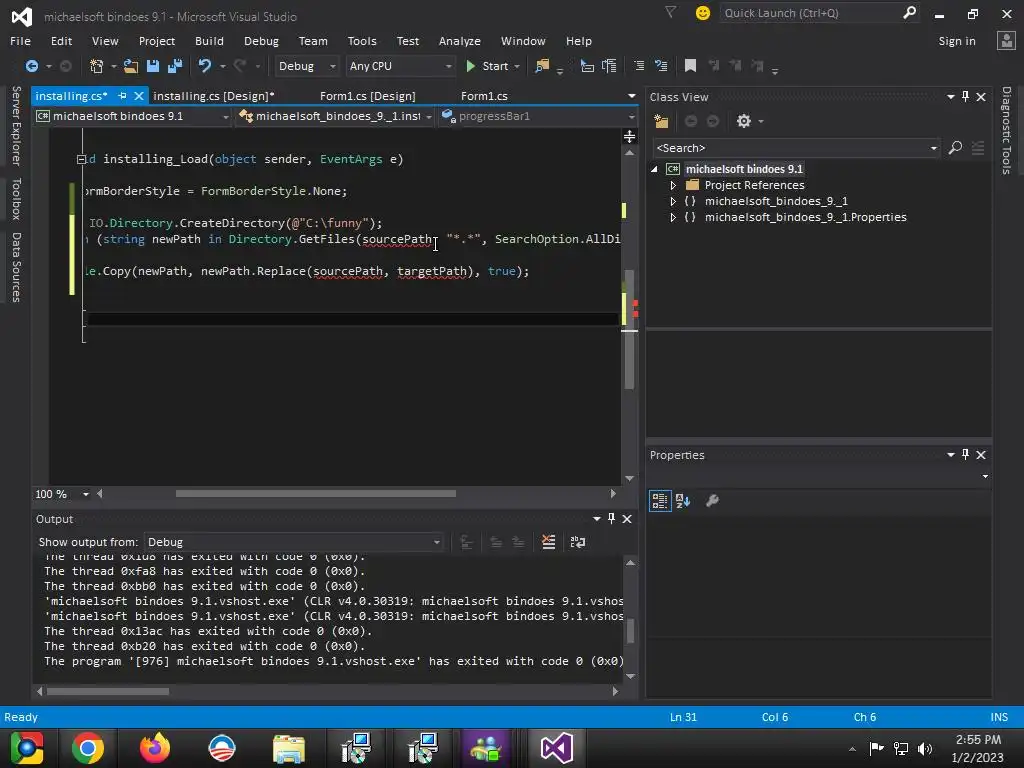Toggle word wrap in Output window

(x=578, y=542)
